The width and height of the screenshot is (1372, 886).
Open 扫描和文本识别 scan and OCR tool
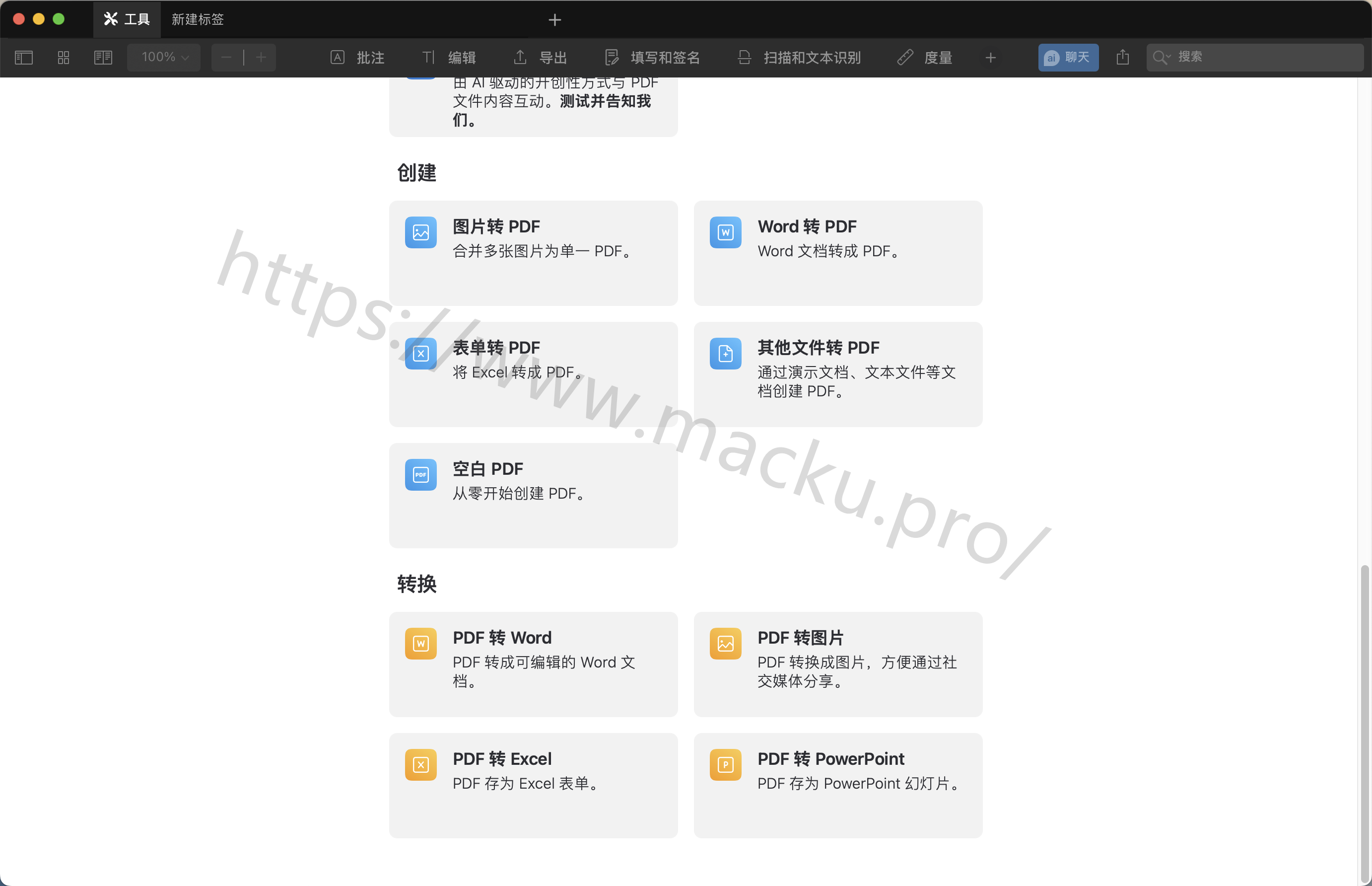799,57
